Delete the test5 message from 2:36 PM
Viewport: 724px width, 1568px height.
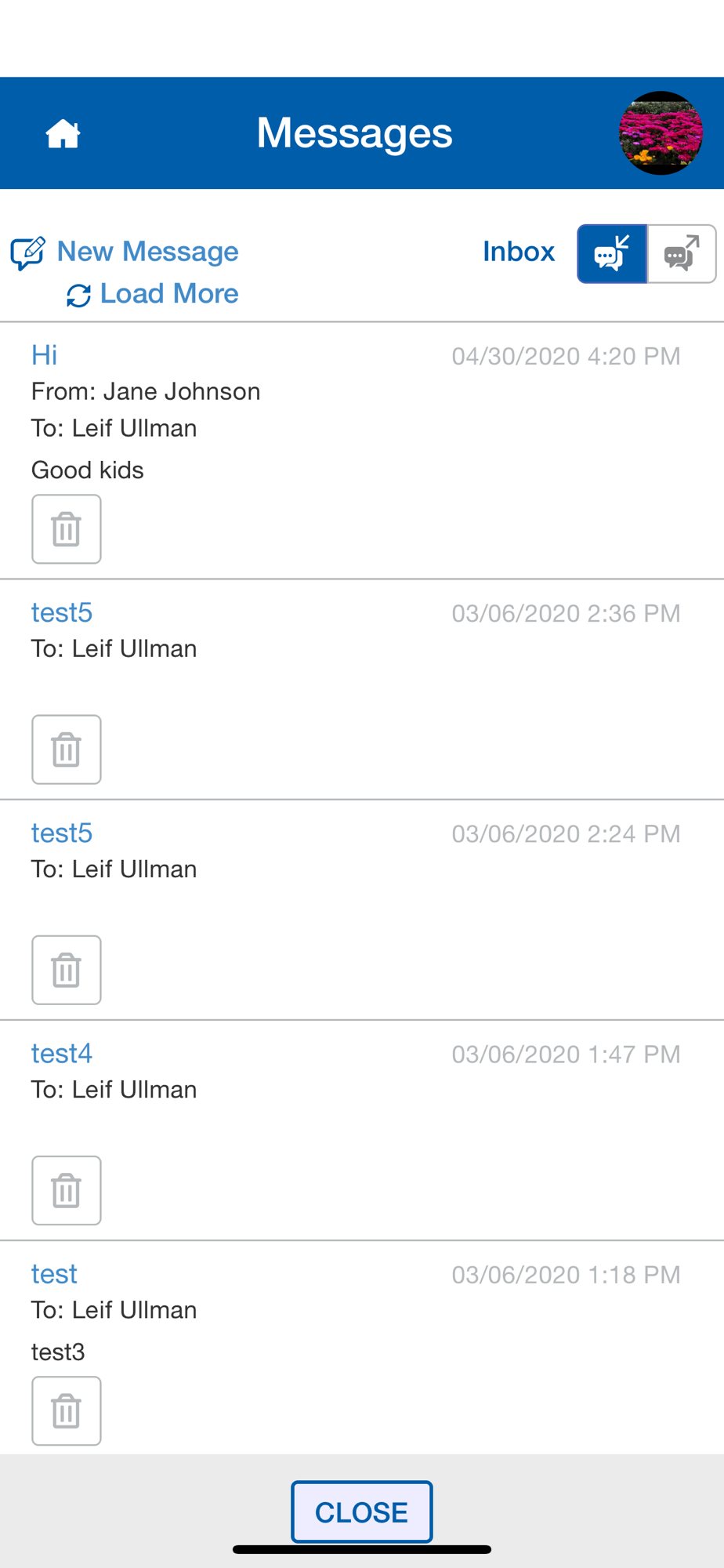67,750
